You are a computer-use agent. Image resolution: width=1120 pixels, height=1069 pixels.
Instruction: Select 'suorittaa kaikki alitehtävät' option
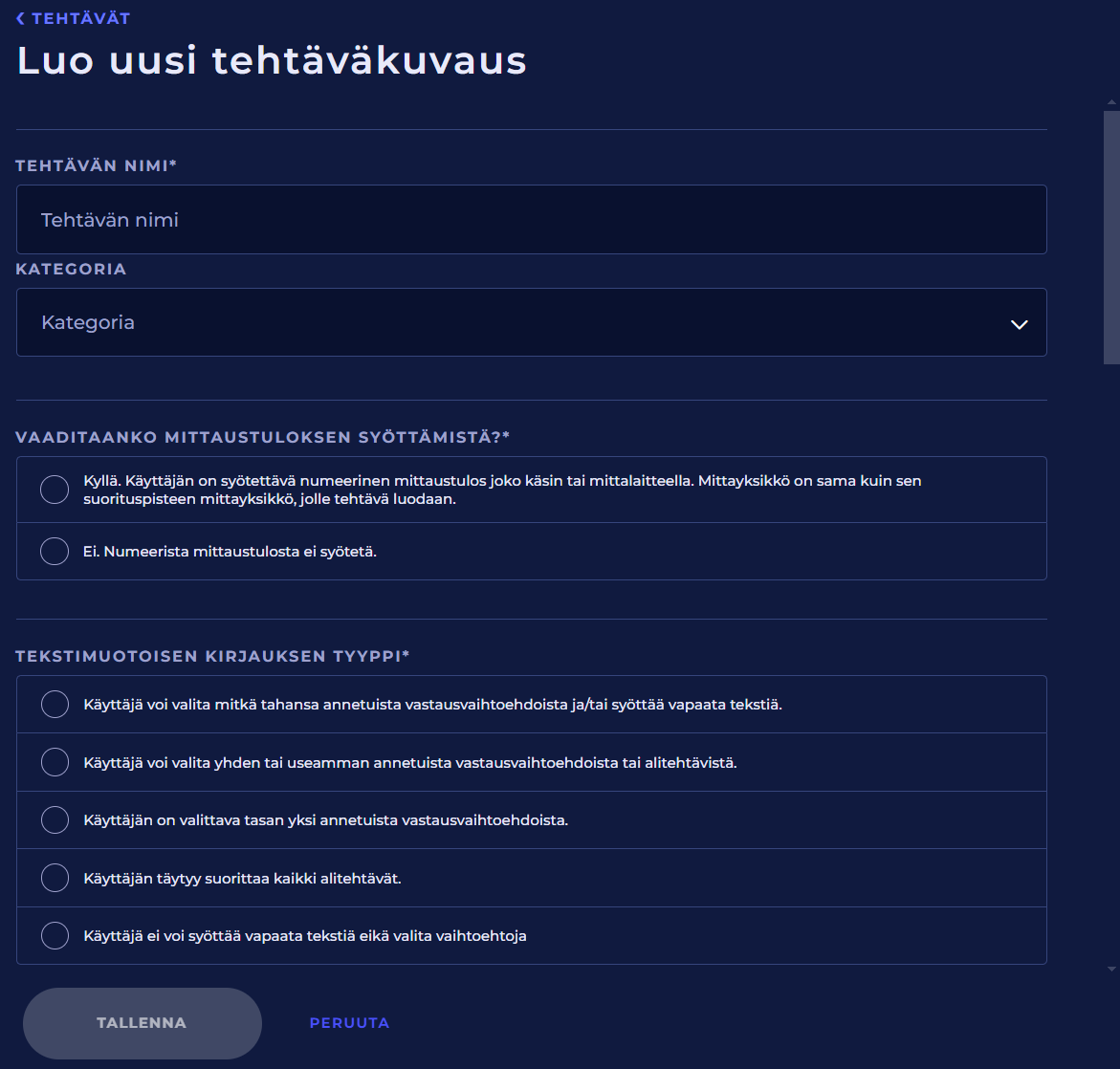55,878
